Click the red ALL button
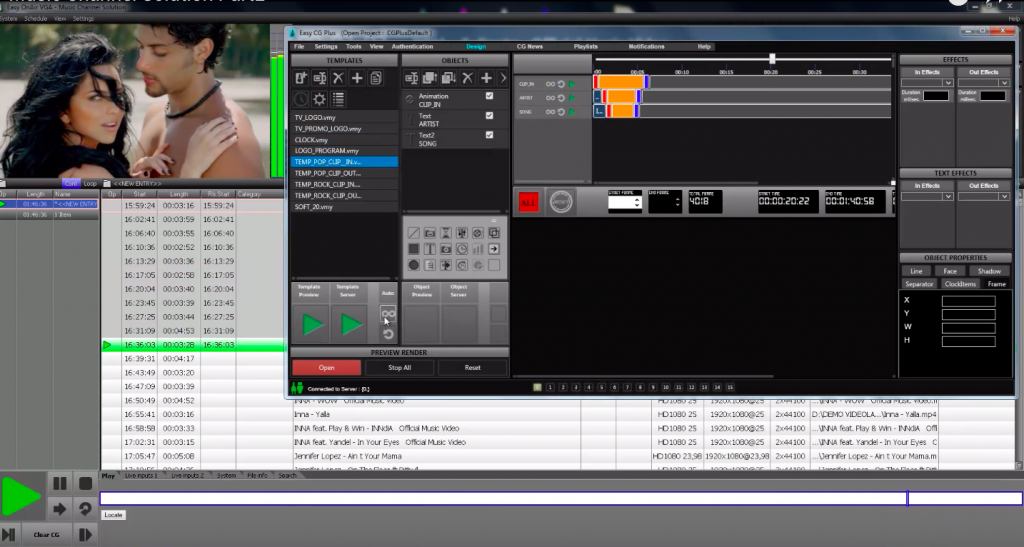Image resolution: width=1024 pixels, height=547 pixels. 527,202
